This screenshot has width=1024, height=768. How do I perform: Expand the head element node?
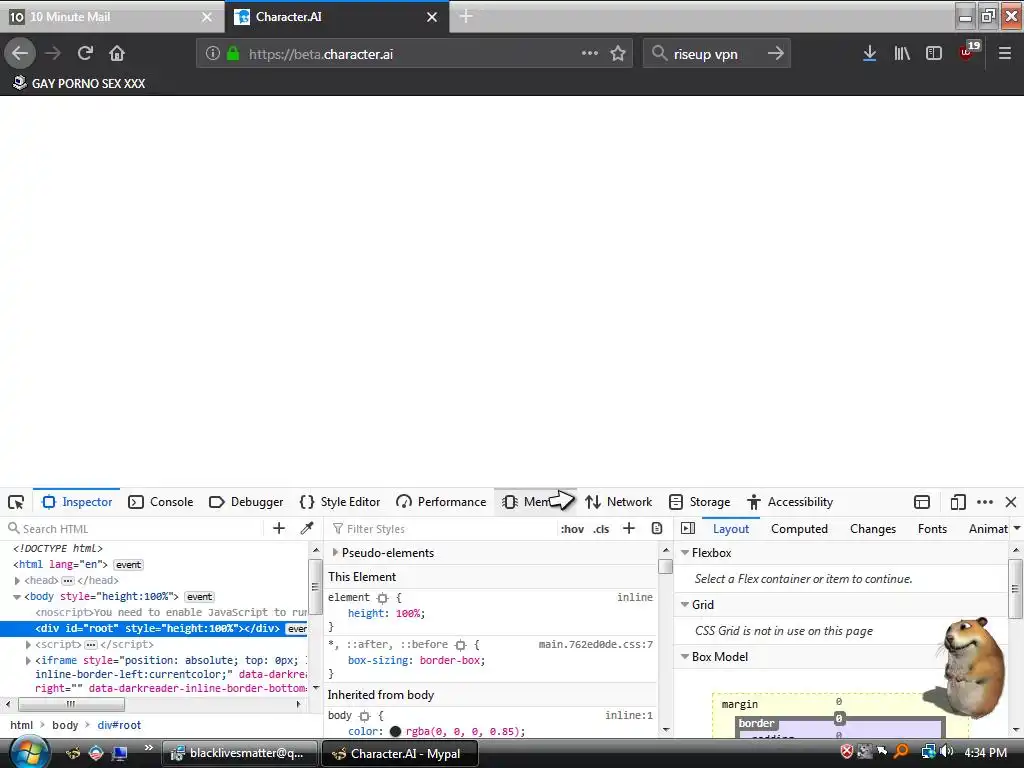pos(18,580)
